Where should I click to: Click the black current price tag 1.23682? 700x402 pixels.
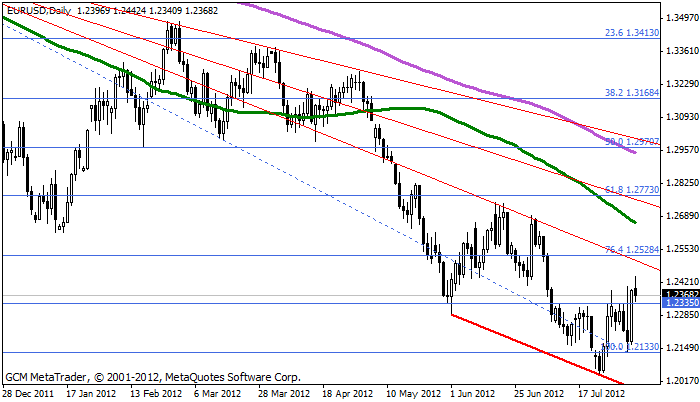(681, 294)
